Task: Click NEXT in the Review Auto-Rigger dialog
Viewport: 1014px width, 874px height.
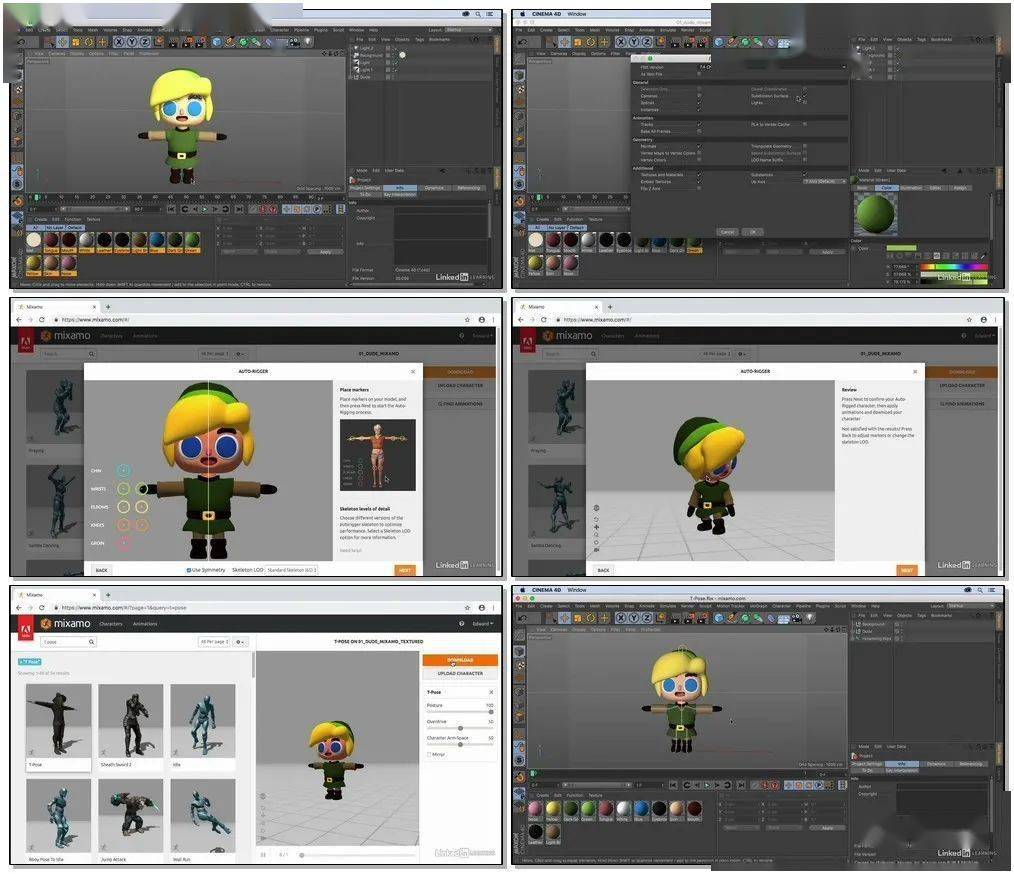Action: click(x=907, y=570)
